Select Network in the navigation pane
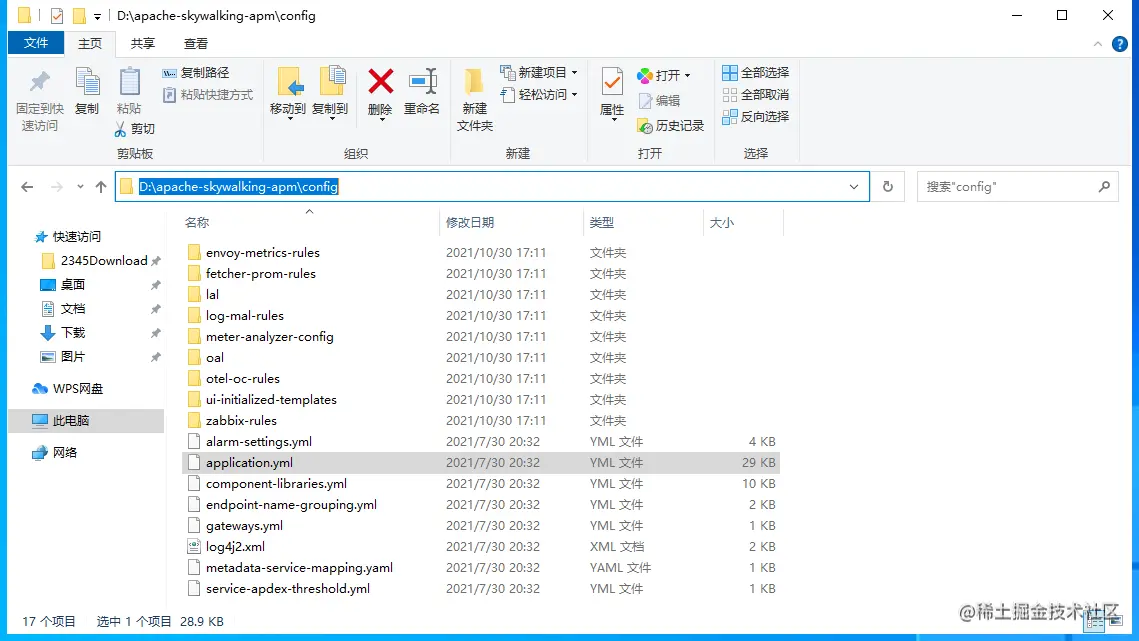The height and width of the screenshot is (641, 1139). point(55,453)
